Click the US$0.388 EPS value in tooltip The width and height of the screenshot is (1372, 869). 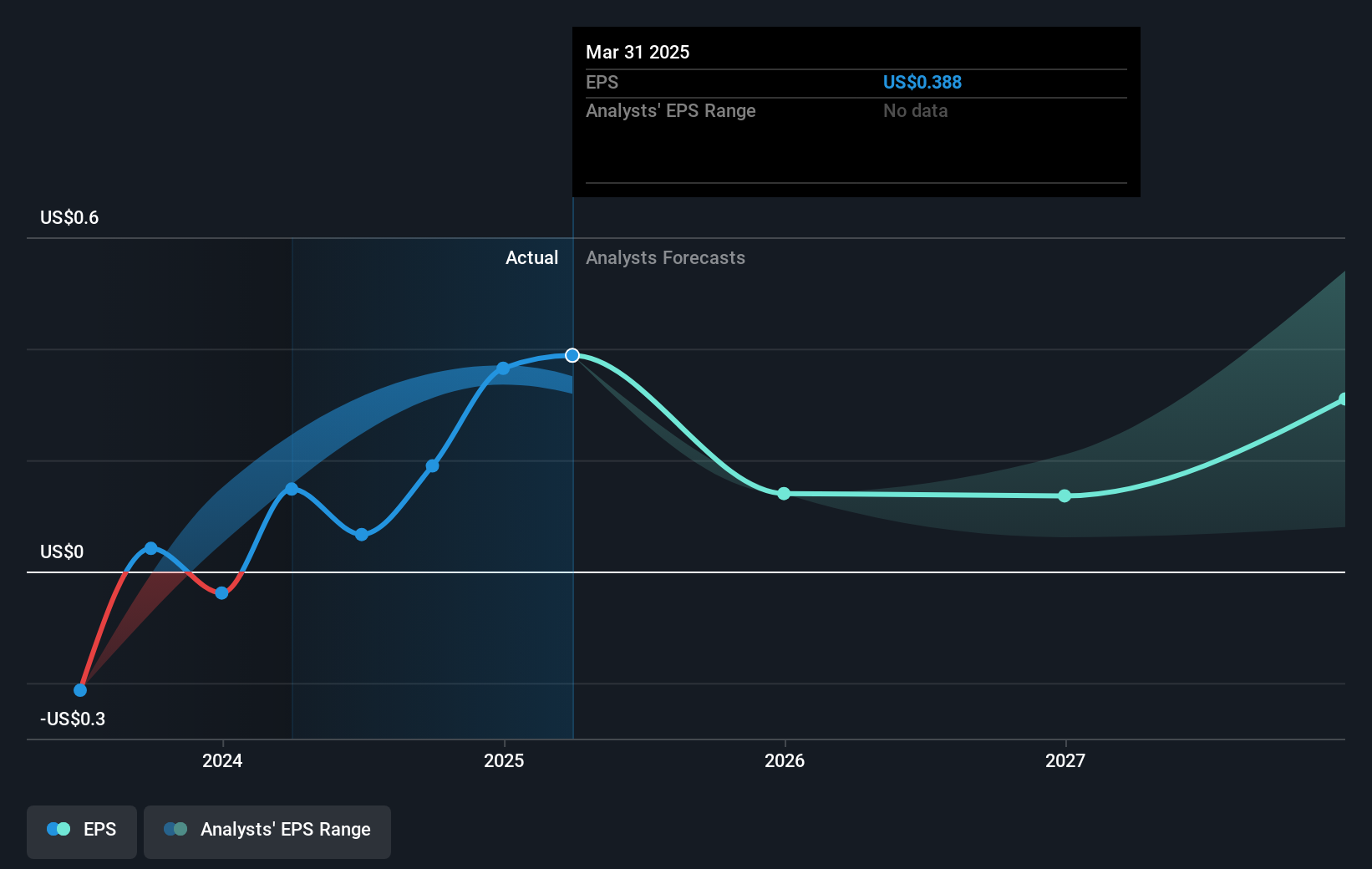922,82
